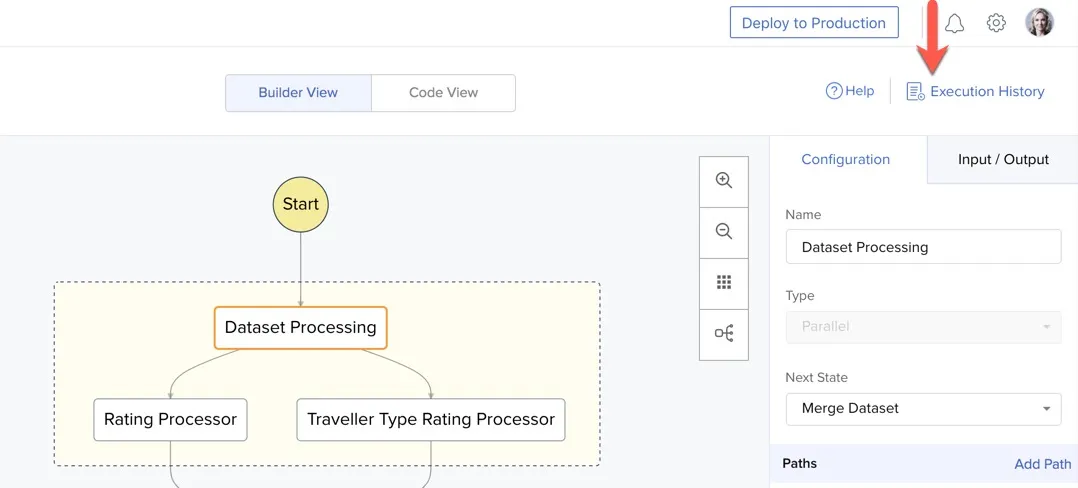Screen dimensions: 1078x488
Task: Open the notifications bell icon
Action: [955, 23]
